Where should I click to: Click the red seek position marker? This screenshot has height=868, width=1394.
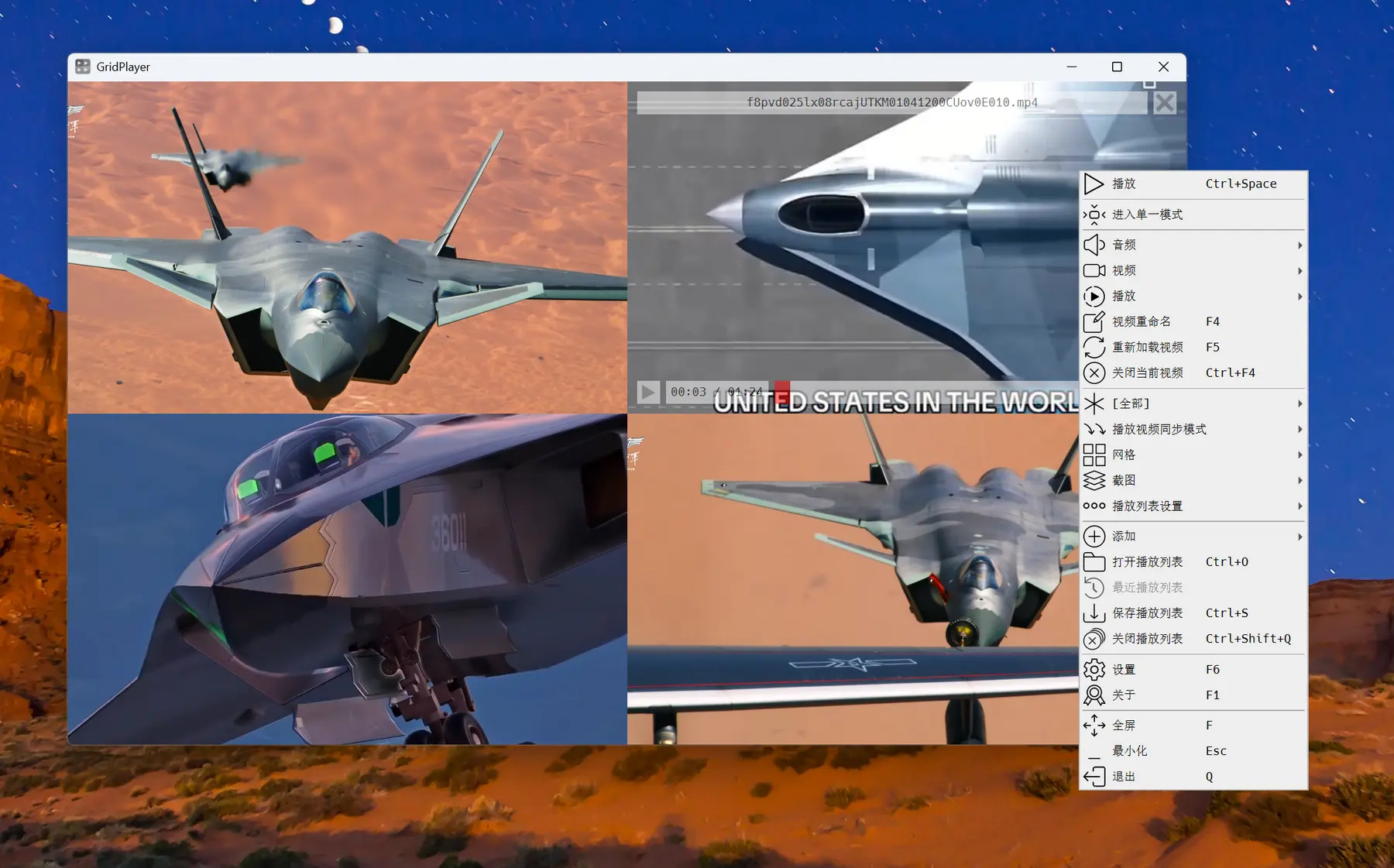(782, 390)
